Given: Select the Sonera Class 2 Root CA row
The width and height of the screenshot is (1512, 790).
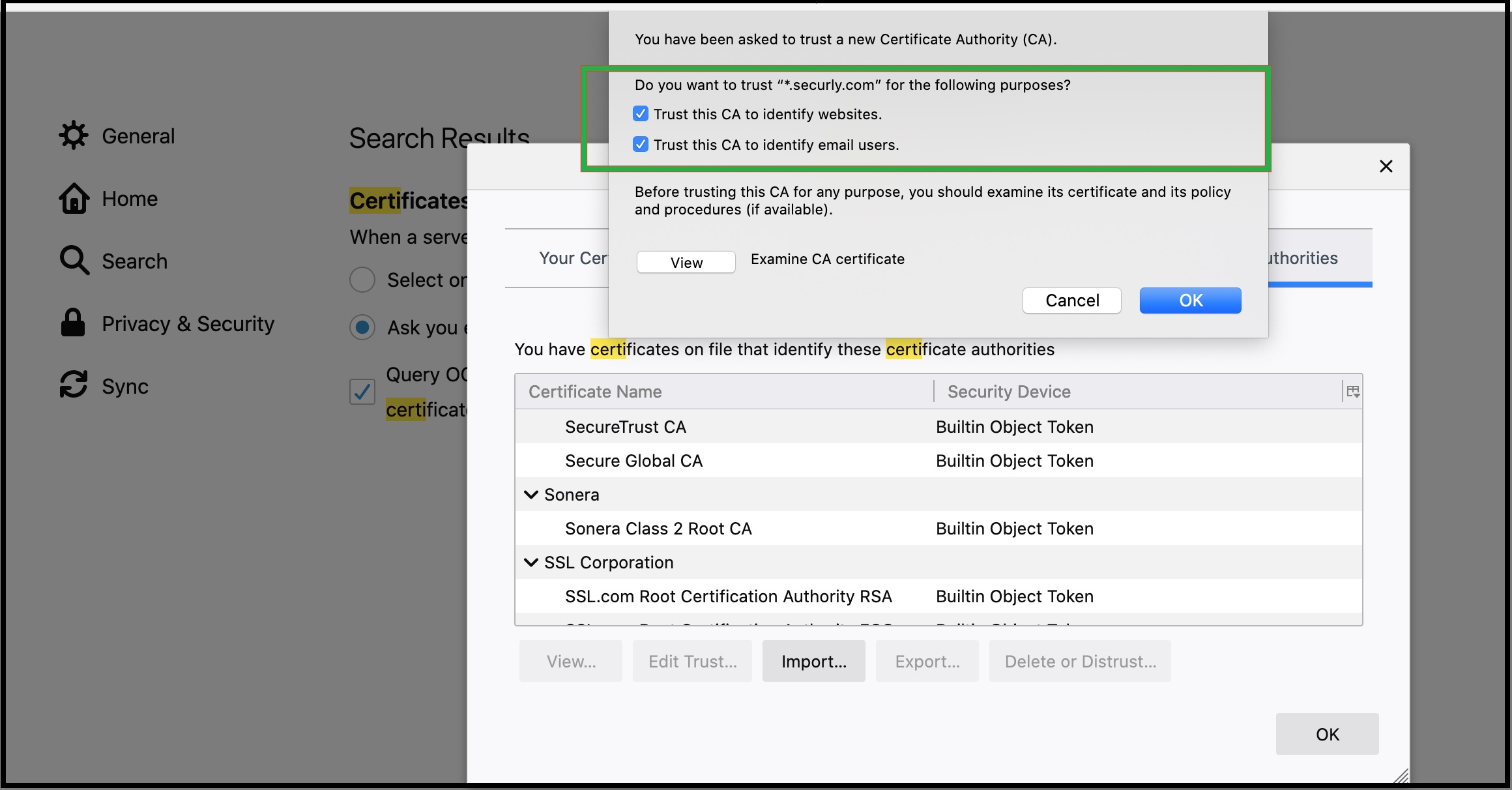Looking at the screenshot, I should [938, 529].
